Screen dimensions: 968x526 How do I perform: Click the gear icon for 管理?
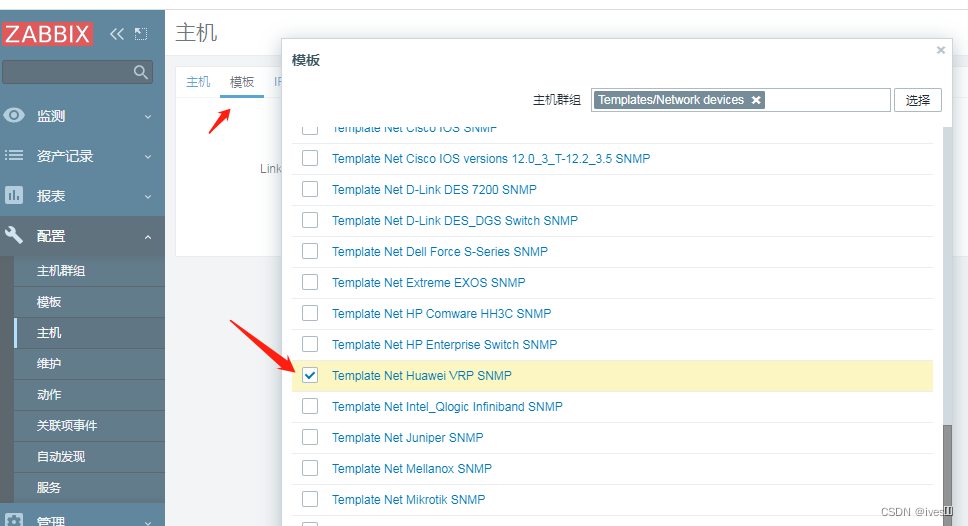pos(14,520)
